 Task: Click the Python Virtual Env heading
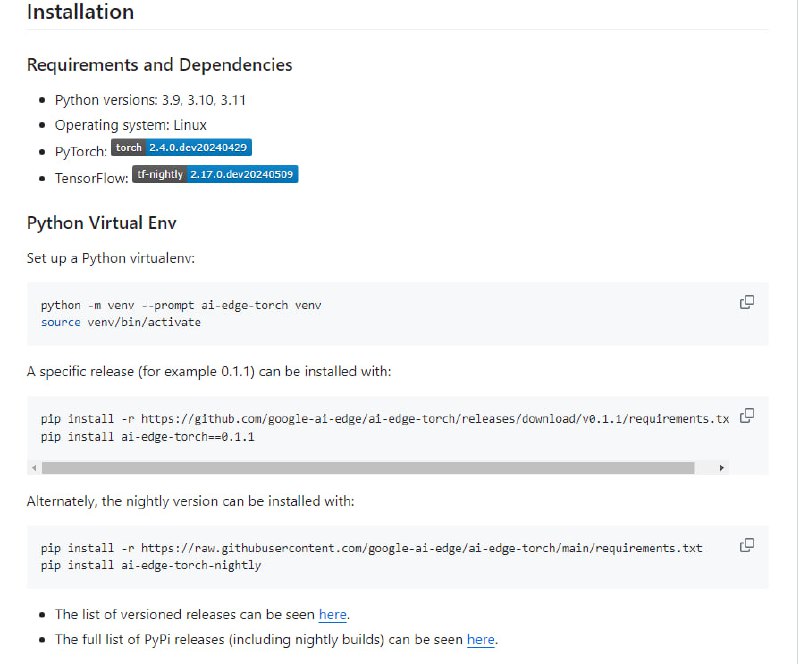(x=101, y=222)
